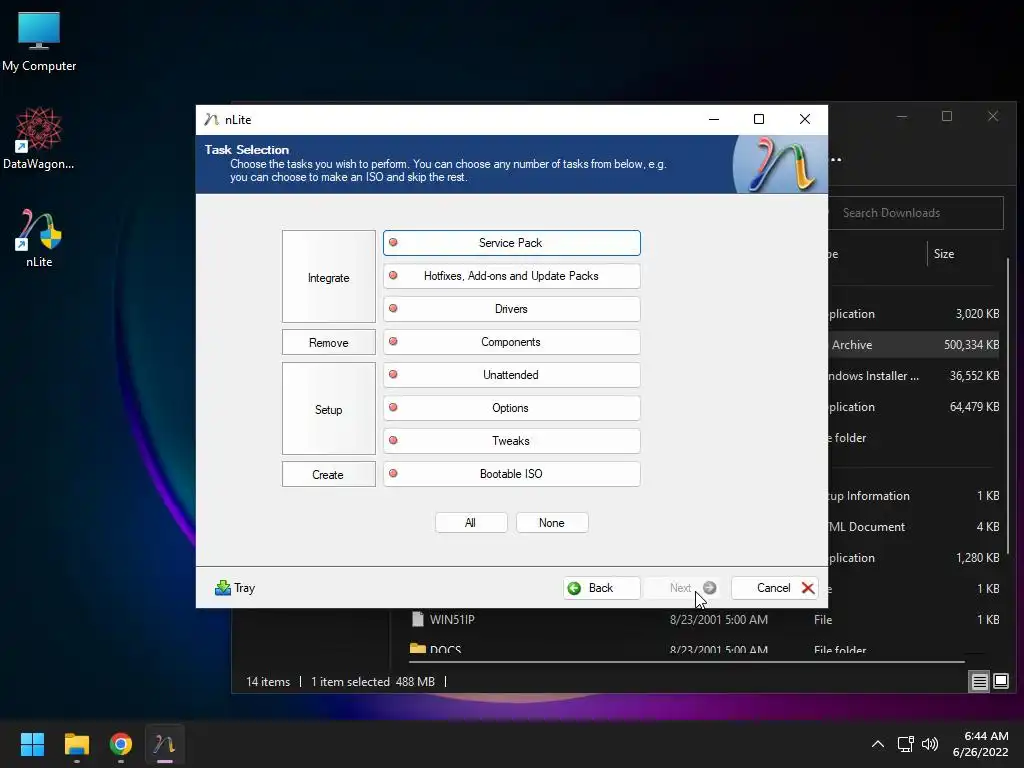The image size is (1024, 768).
Task: Click the nLite taskbar icon
Action: coord(165,744)
